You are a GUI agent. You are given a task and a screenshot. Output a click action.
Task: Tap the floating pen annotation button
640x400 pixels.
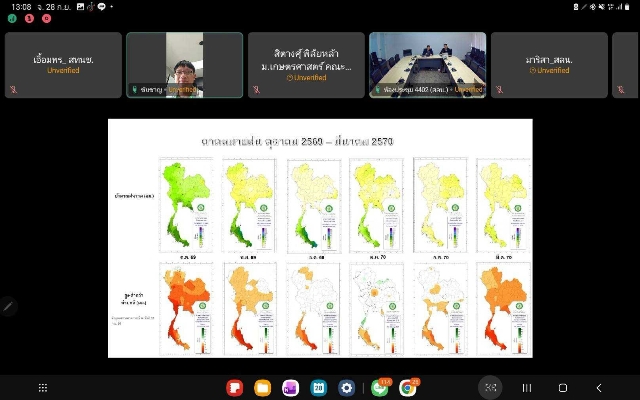(x=8, y=306)
